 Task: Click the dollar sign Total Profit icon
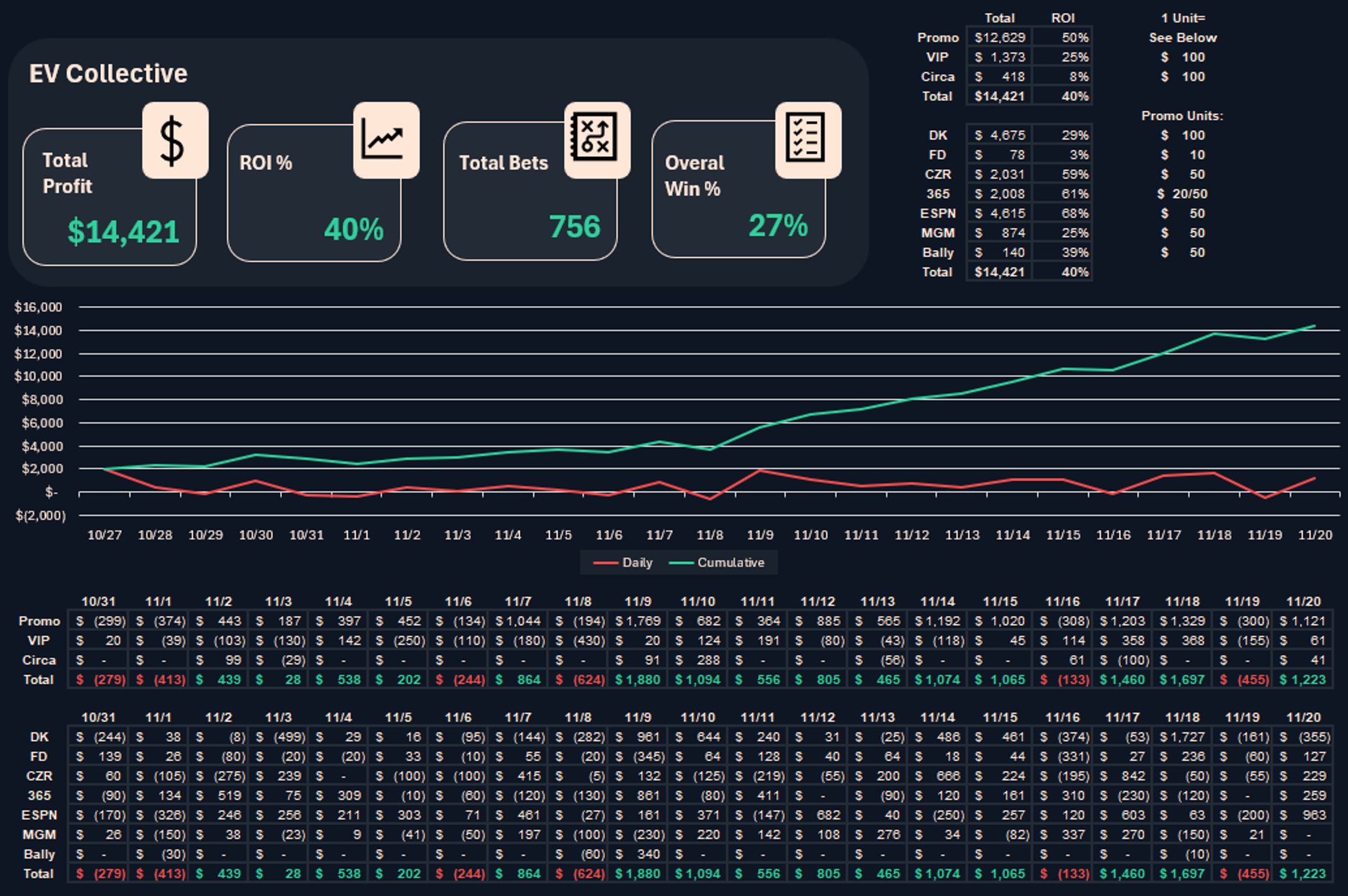coord(175,141)
